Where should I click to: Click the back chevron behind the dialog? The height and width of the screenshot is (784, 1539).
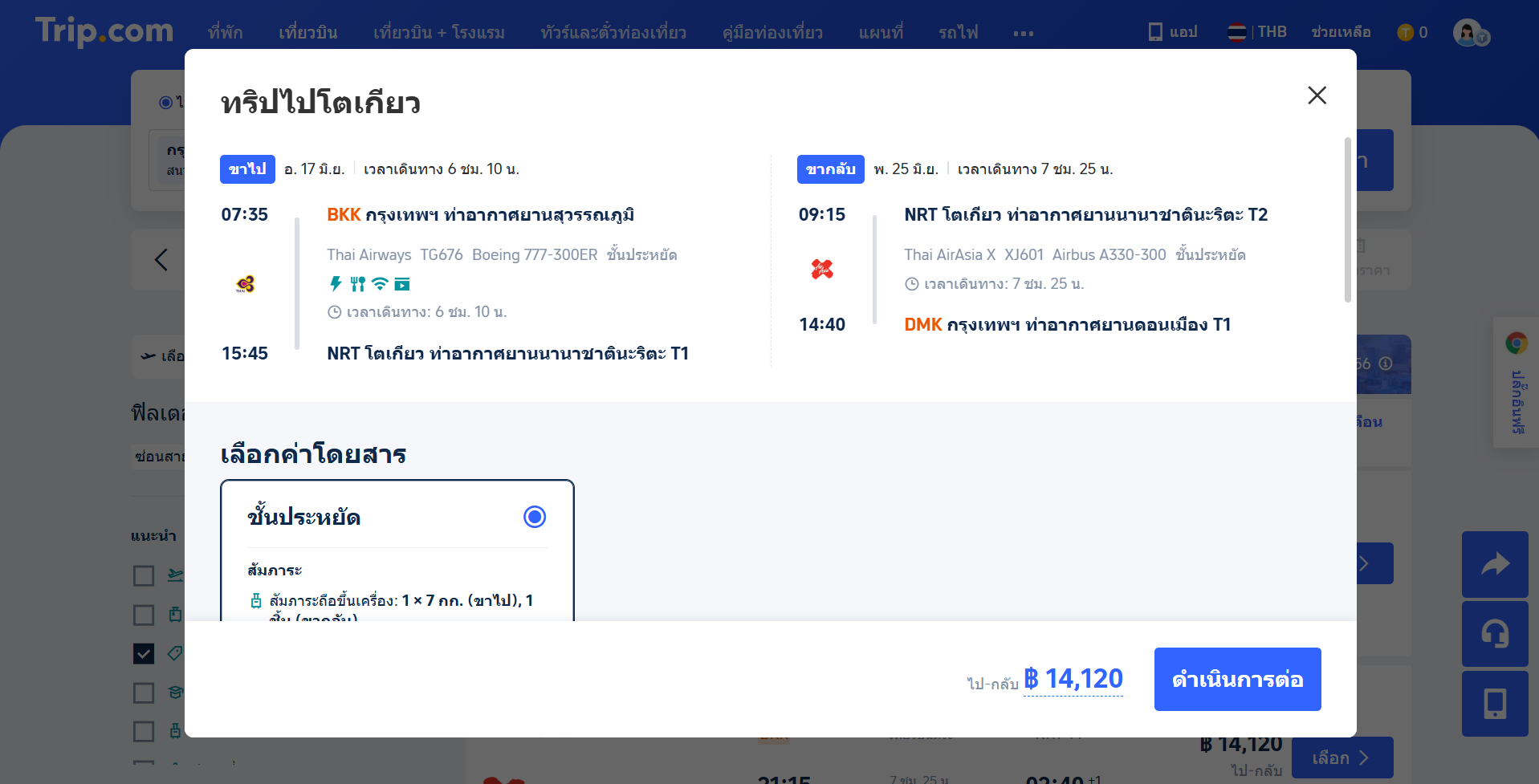[x=161, y=259]
